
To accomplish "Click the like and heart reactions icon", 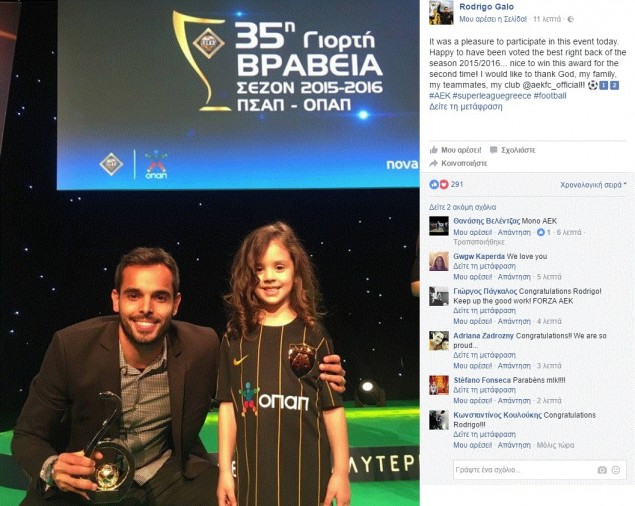I will [439, 184].
